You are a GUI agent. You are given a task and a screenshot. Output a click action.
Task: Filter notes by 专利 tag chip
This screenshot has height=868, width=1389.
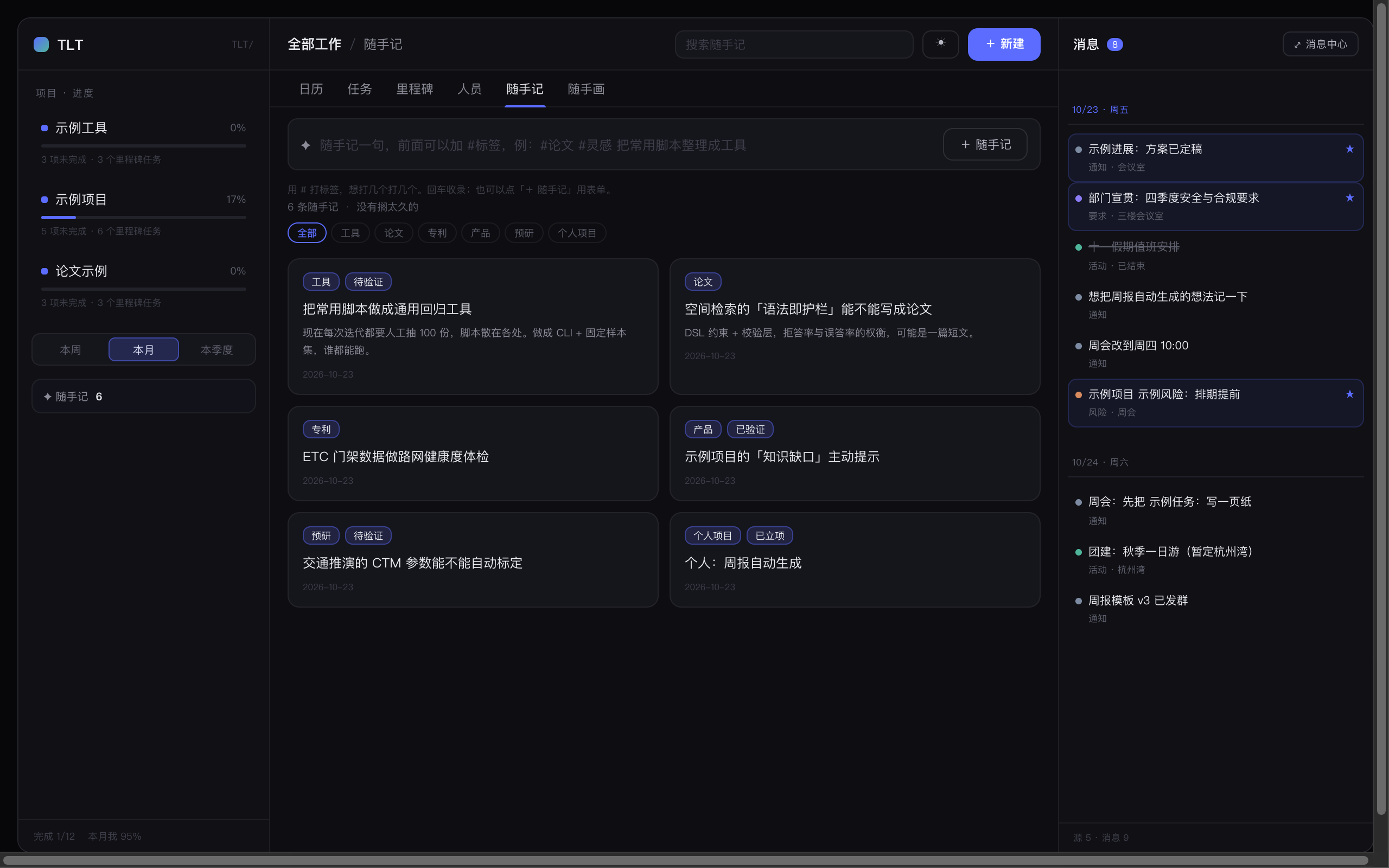click(437, 233)
